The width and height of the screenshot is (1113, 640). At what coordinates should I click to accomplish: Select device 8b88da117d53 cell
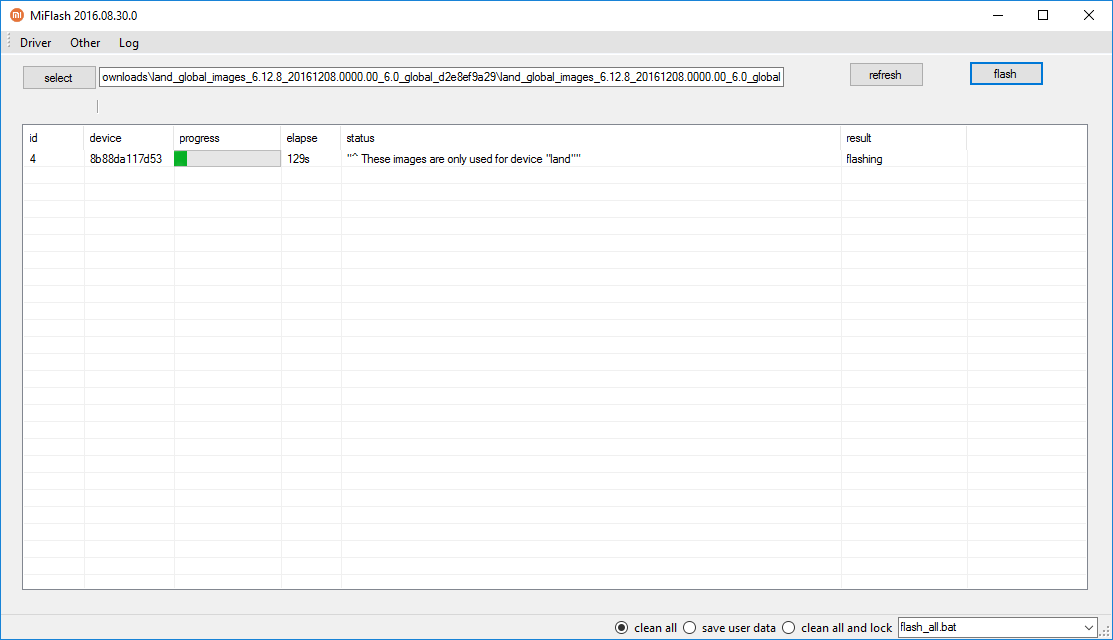pyautogui.click(x=126, y=159)
